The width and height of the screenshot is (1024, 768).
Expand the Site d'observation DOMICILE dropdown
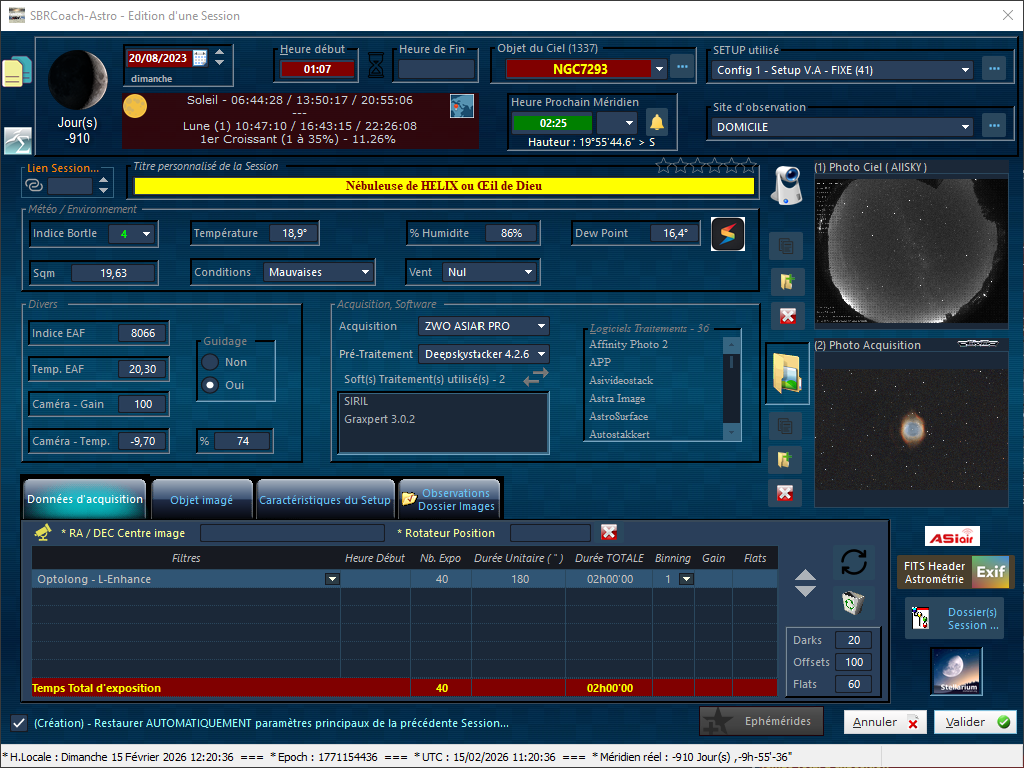(x=965, y=127)
